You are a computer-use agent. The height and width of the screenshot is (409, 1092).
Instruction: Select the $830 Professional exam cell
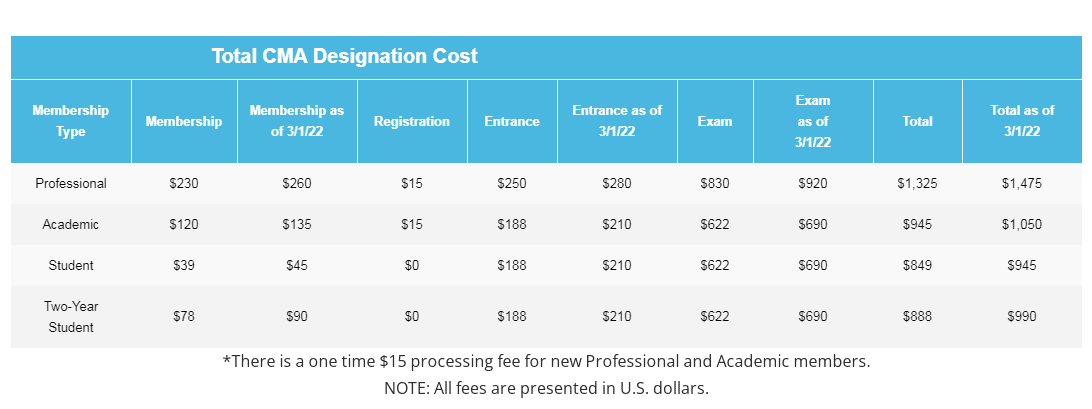(x=715, y=184)
